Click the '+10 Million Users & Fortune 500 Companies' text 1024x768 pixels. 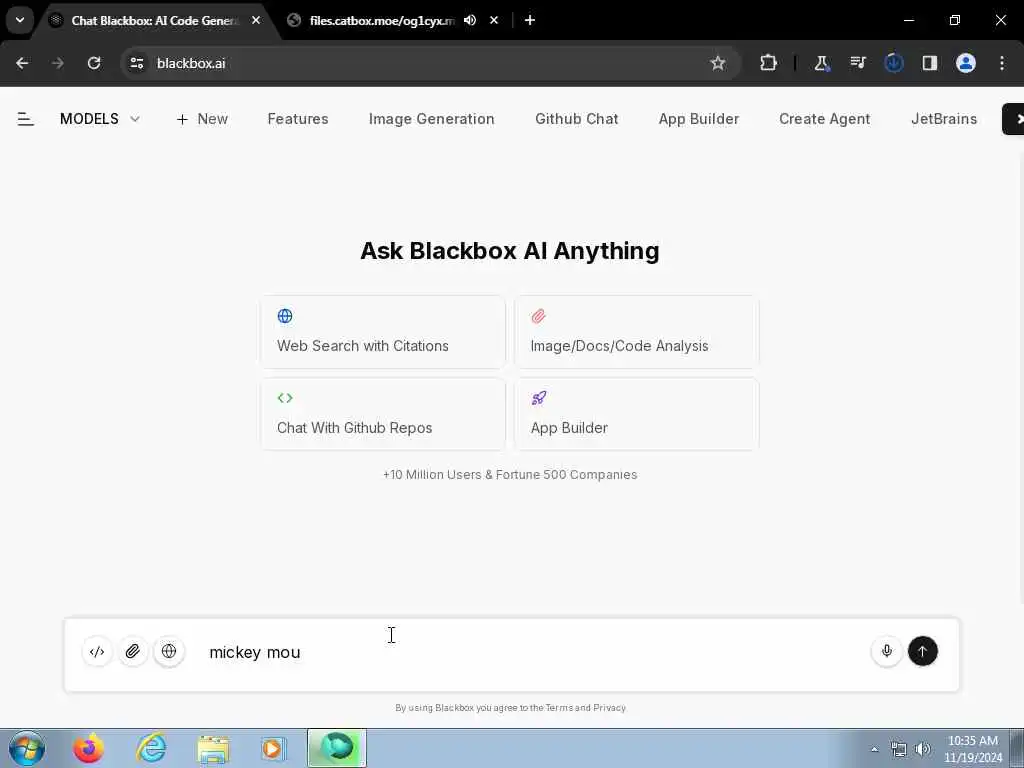coord(510,475)
